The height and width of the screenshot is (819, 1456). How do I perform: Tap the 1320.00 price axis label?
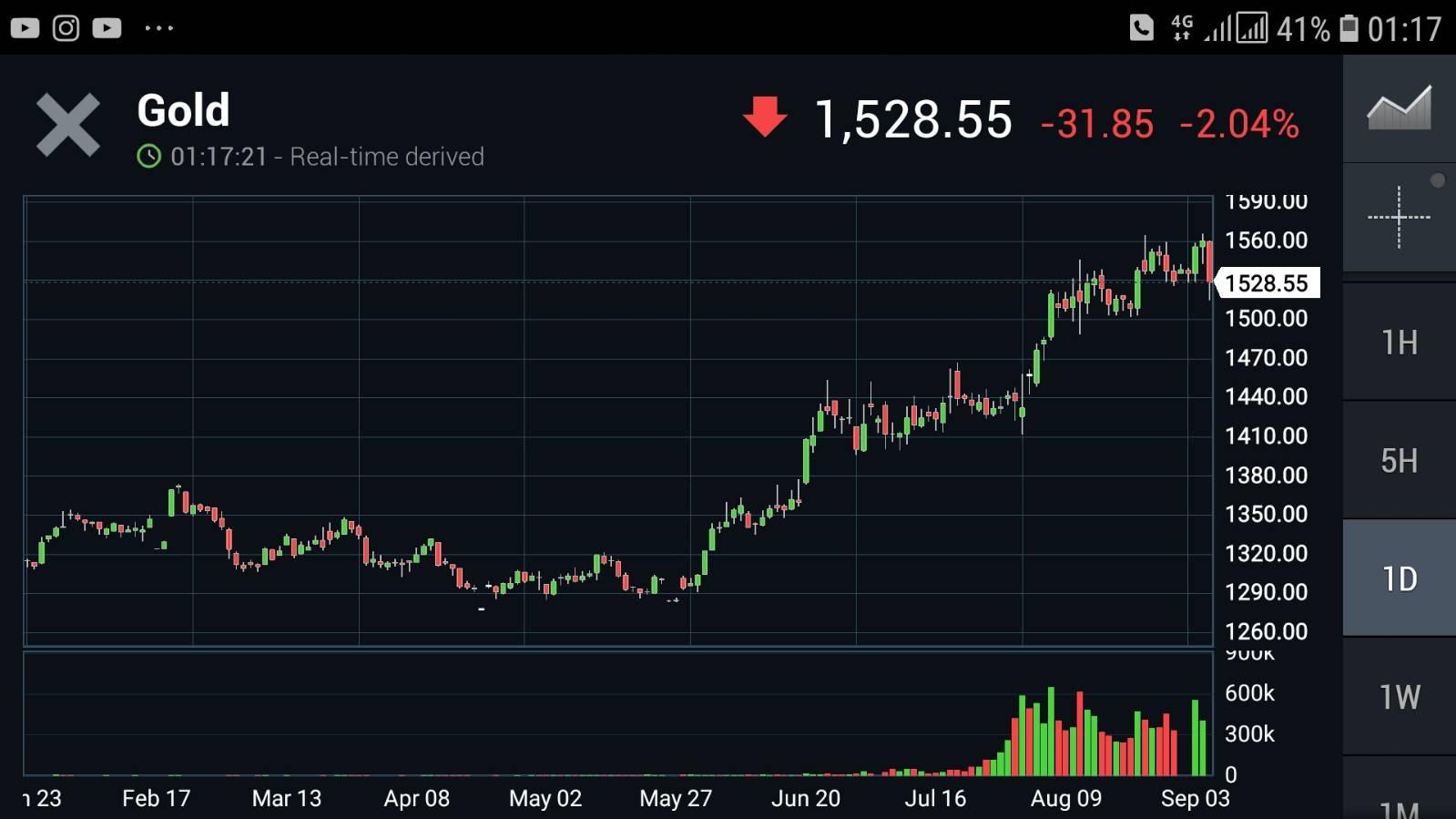1266,554
